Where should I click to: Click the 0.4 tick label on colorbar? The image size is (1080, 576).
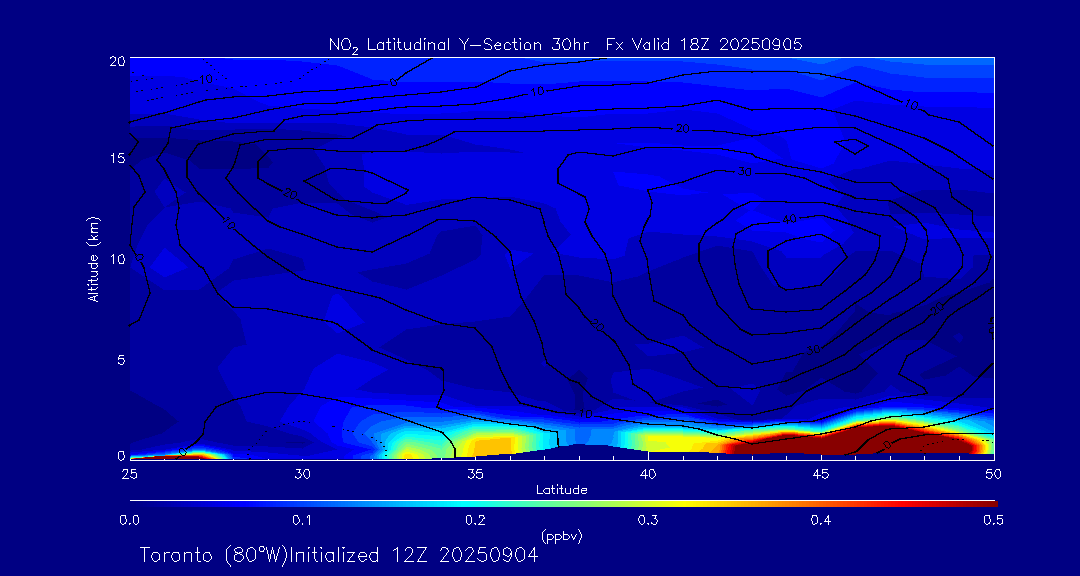(x=821, y=520)
